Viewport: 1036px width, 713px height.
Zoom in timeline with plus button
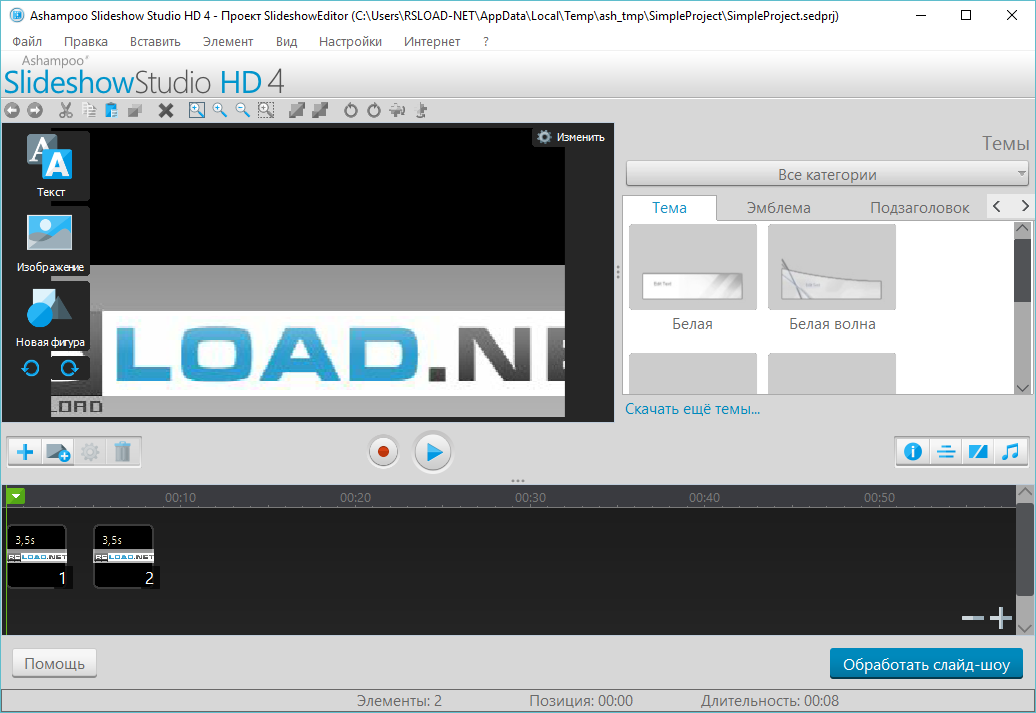1001,618
